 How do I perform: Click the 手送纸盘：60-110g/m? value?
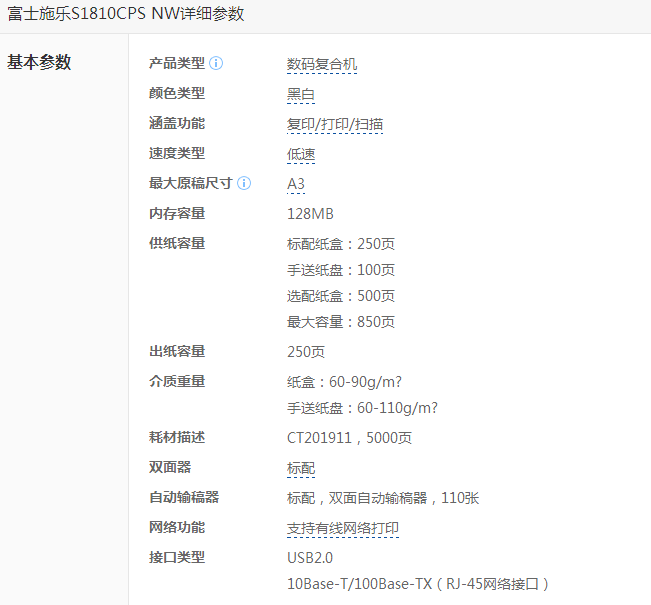[362, 408]
